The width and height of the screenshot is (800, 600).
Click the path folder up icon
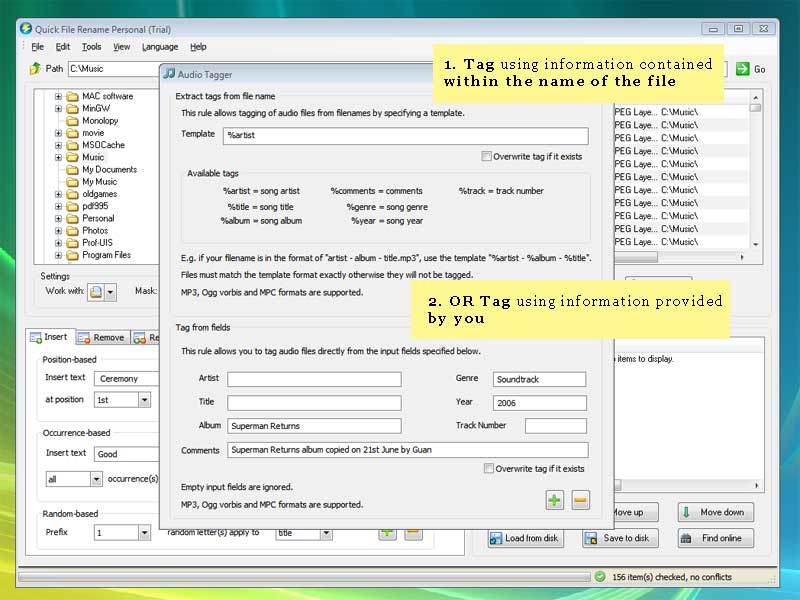[35, 69]
